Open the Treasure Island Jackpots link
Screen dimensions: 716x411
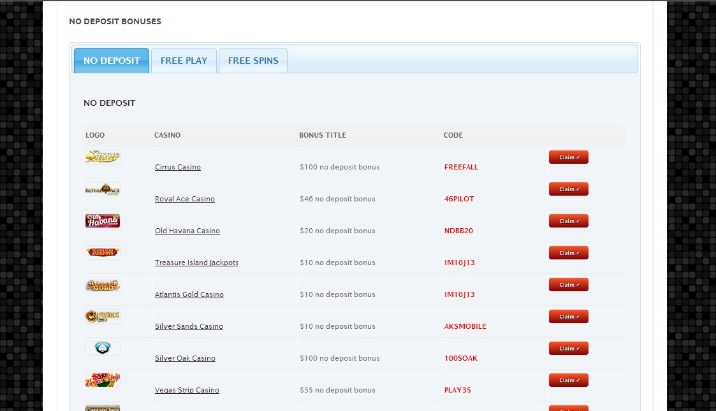pos(196,263)
